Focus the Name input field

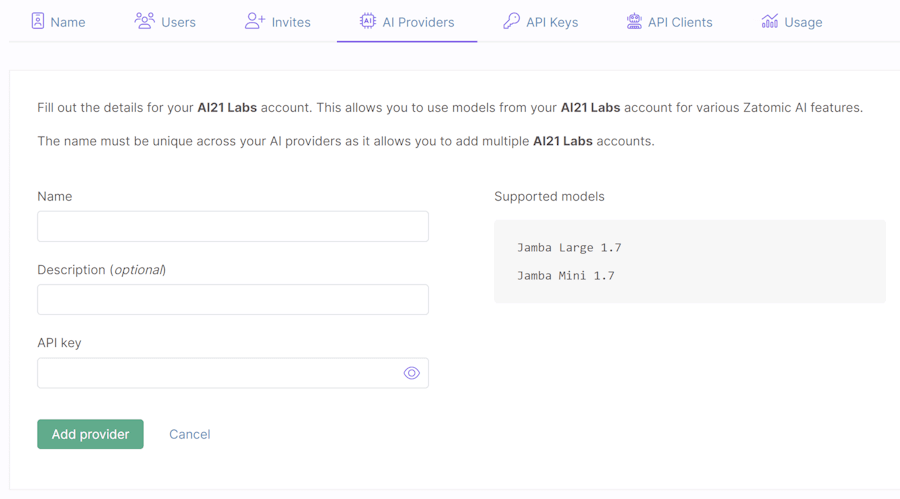pyautogui.click(x=233, y=226)
